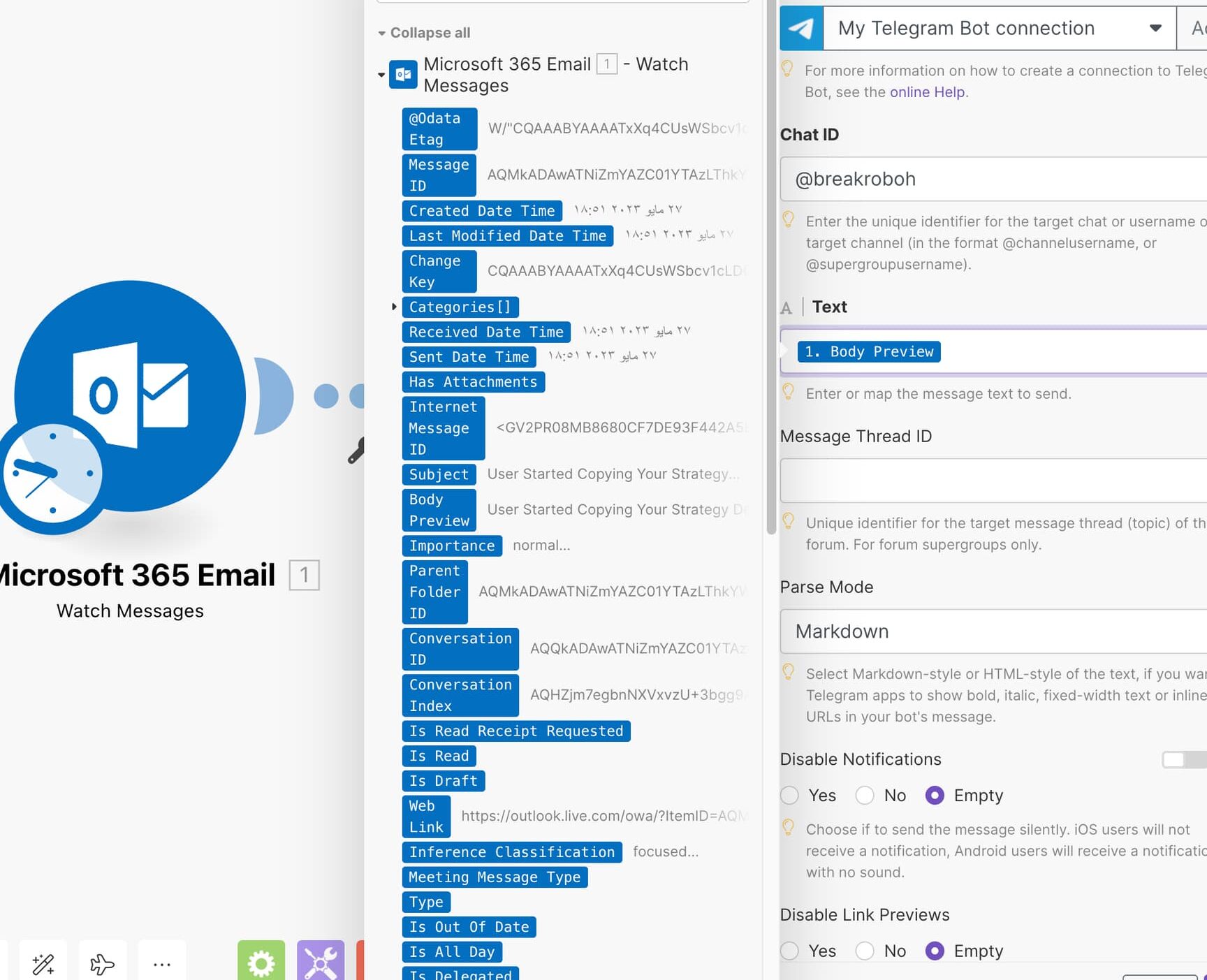Insert the Is Read Receipt Requested variable

516,731
